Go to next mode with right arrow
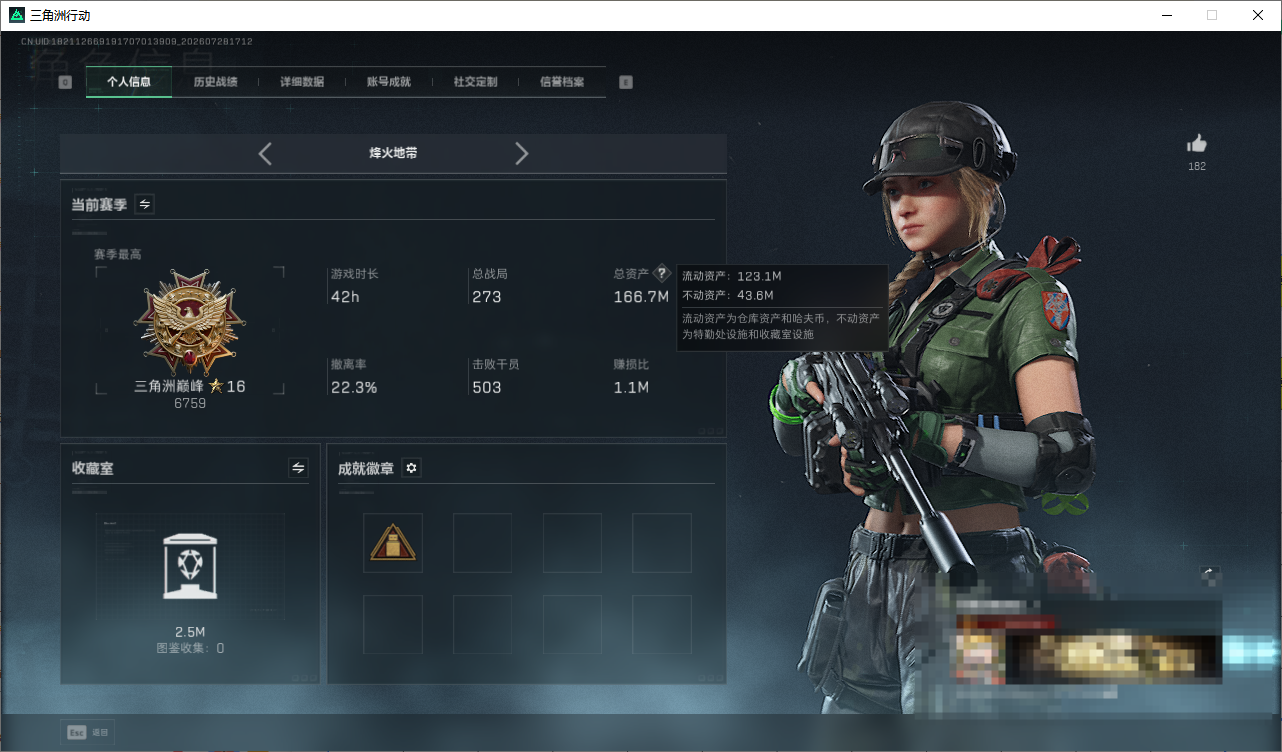Screen dimensions: 1282x752 click(x=521, y=153)
